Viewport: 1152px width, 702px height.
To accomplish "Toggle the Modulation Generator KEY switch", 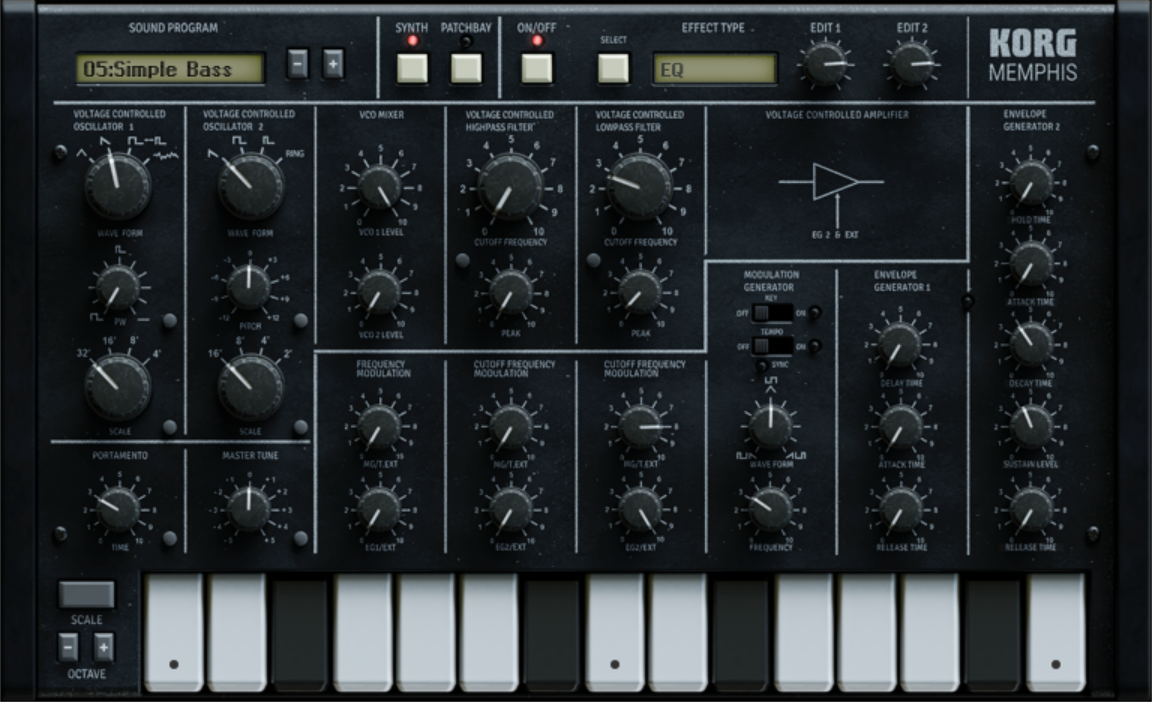I will click(771, 313).
